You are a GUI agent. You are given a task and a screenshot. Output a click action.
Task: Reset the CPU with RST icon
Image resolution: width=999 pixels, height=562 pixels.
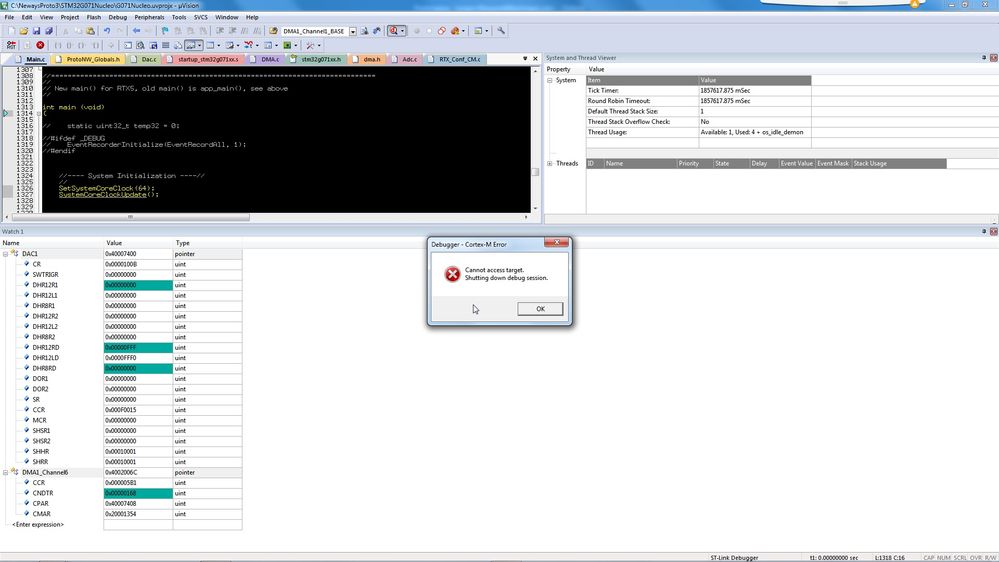coord(11,45)
